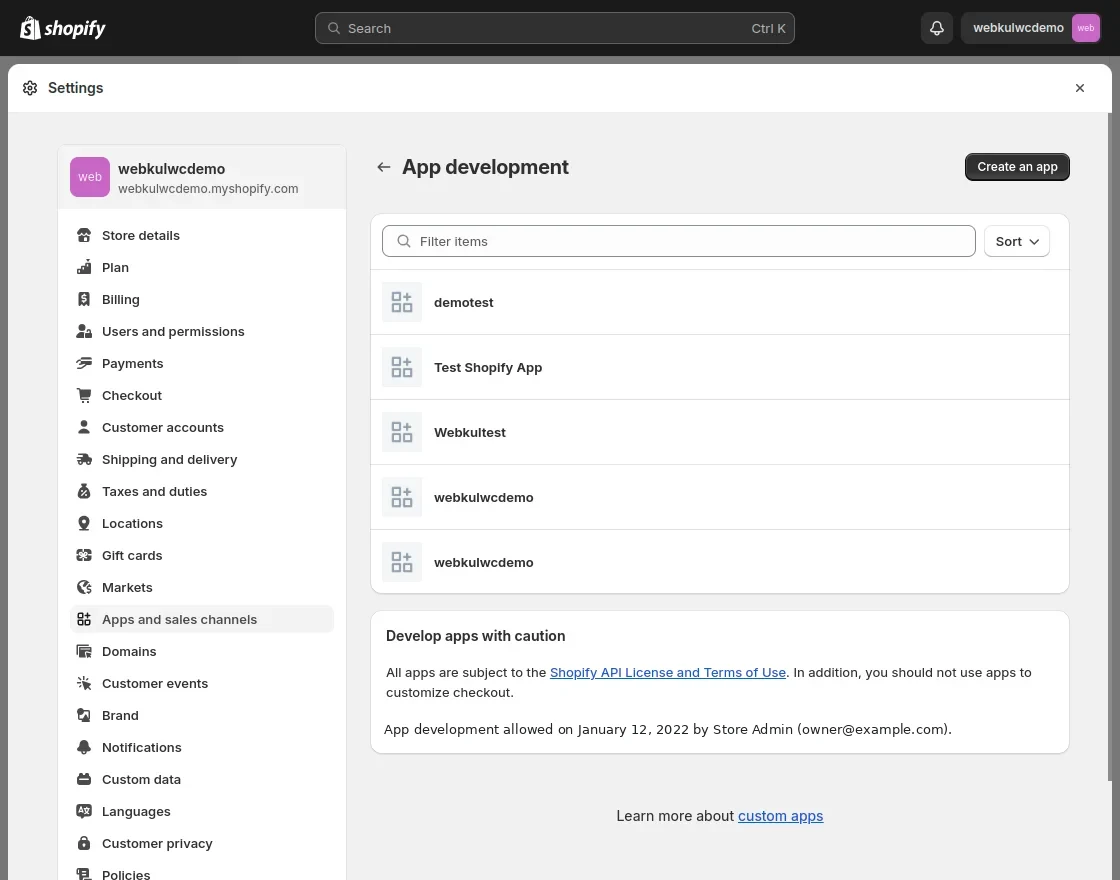Click the Customer privacy lock icon

[84, 844]
